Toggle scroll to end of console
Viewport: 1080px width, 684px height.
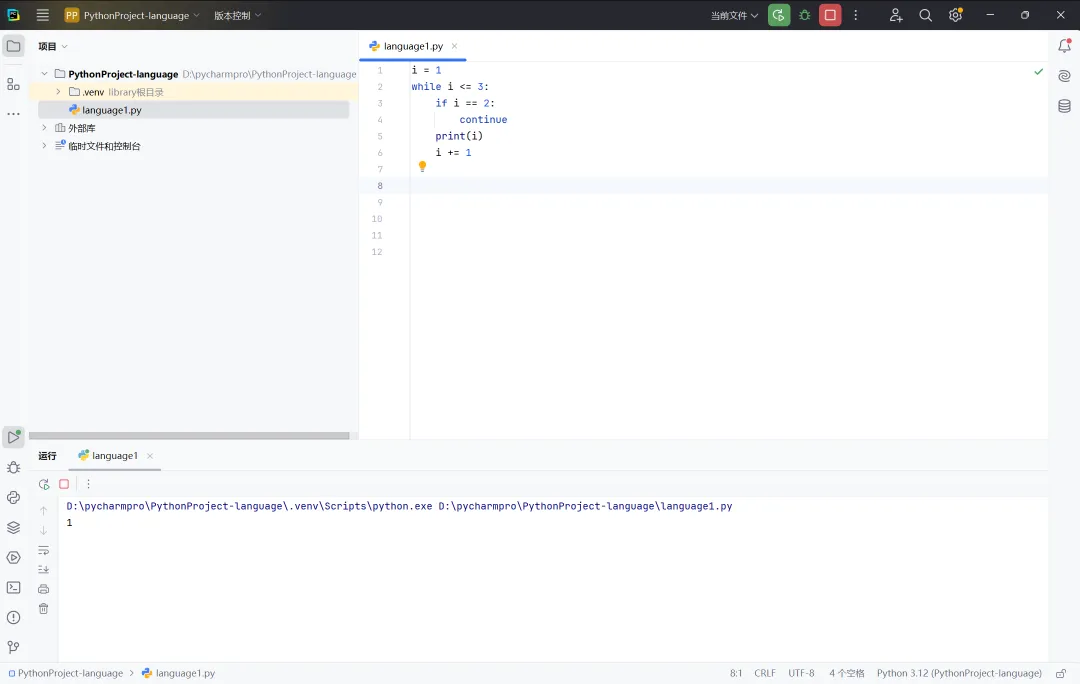pos(43,570)
